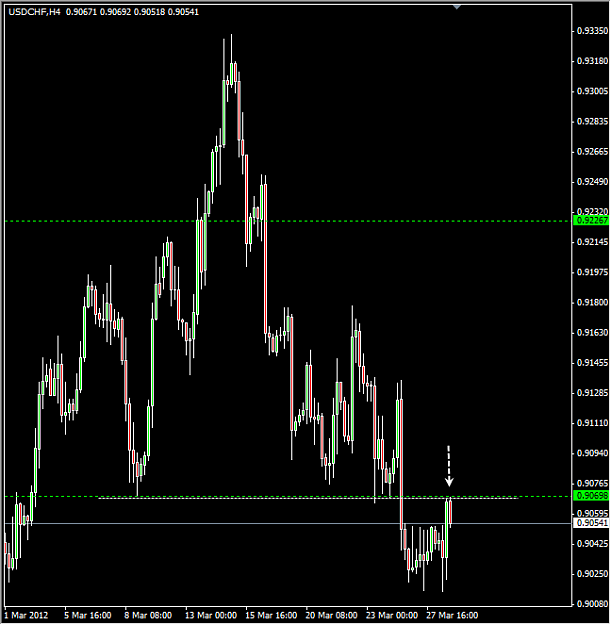
Task: Select the grey current bid price line
Action: (x=288, y=523)
